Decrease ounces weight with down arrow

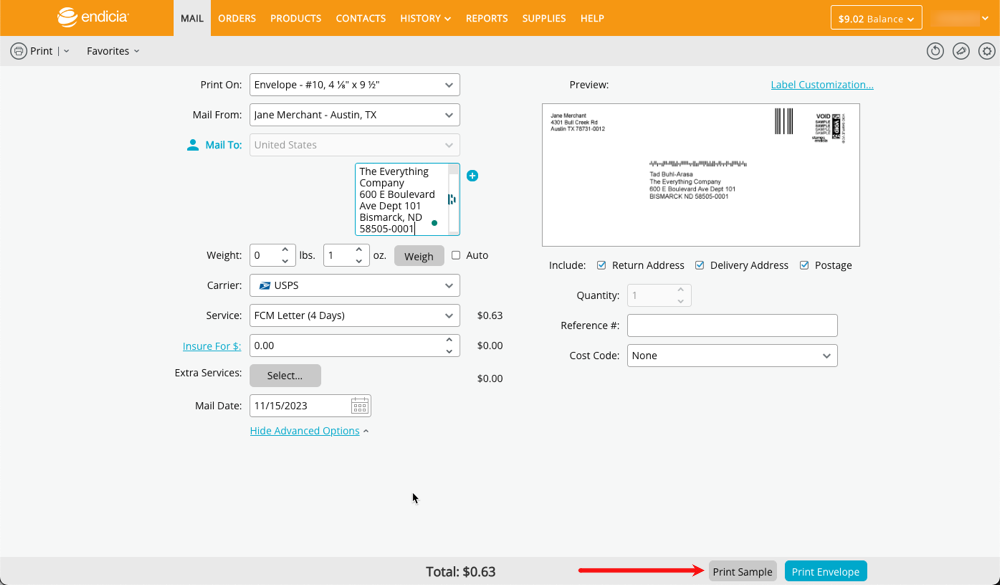(359, 261)
